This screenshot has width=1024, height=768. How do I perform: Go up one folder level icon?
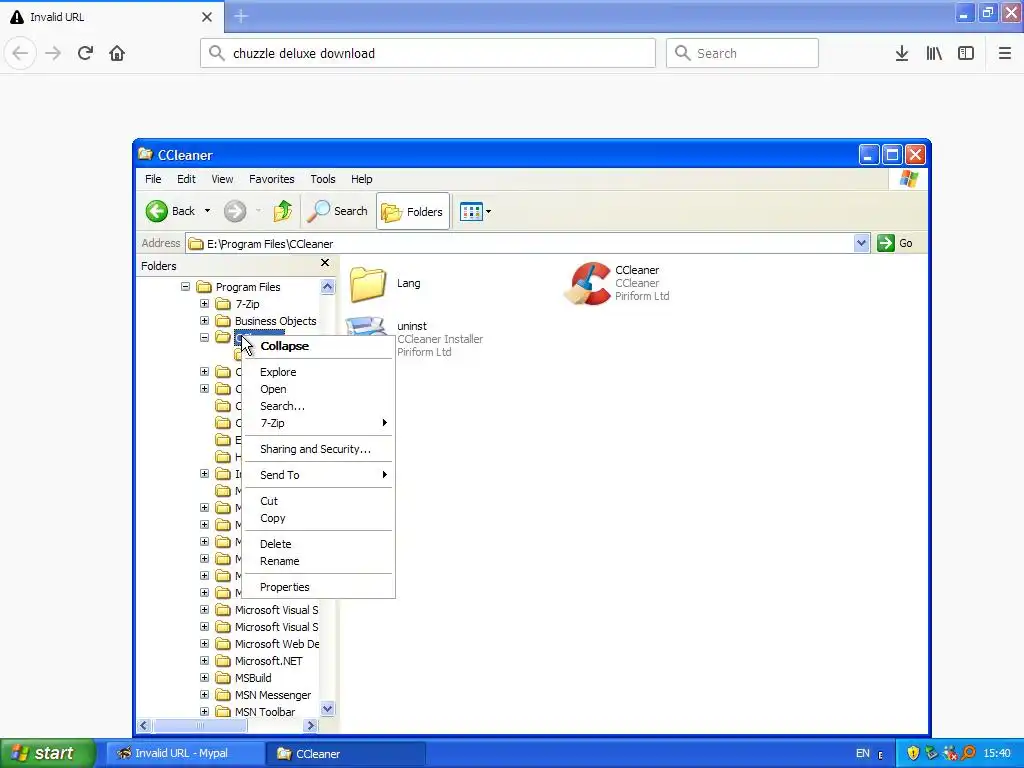click(x=283, y=211)
